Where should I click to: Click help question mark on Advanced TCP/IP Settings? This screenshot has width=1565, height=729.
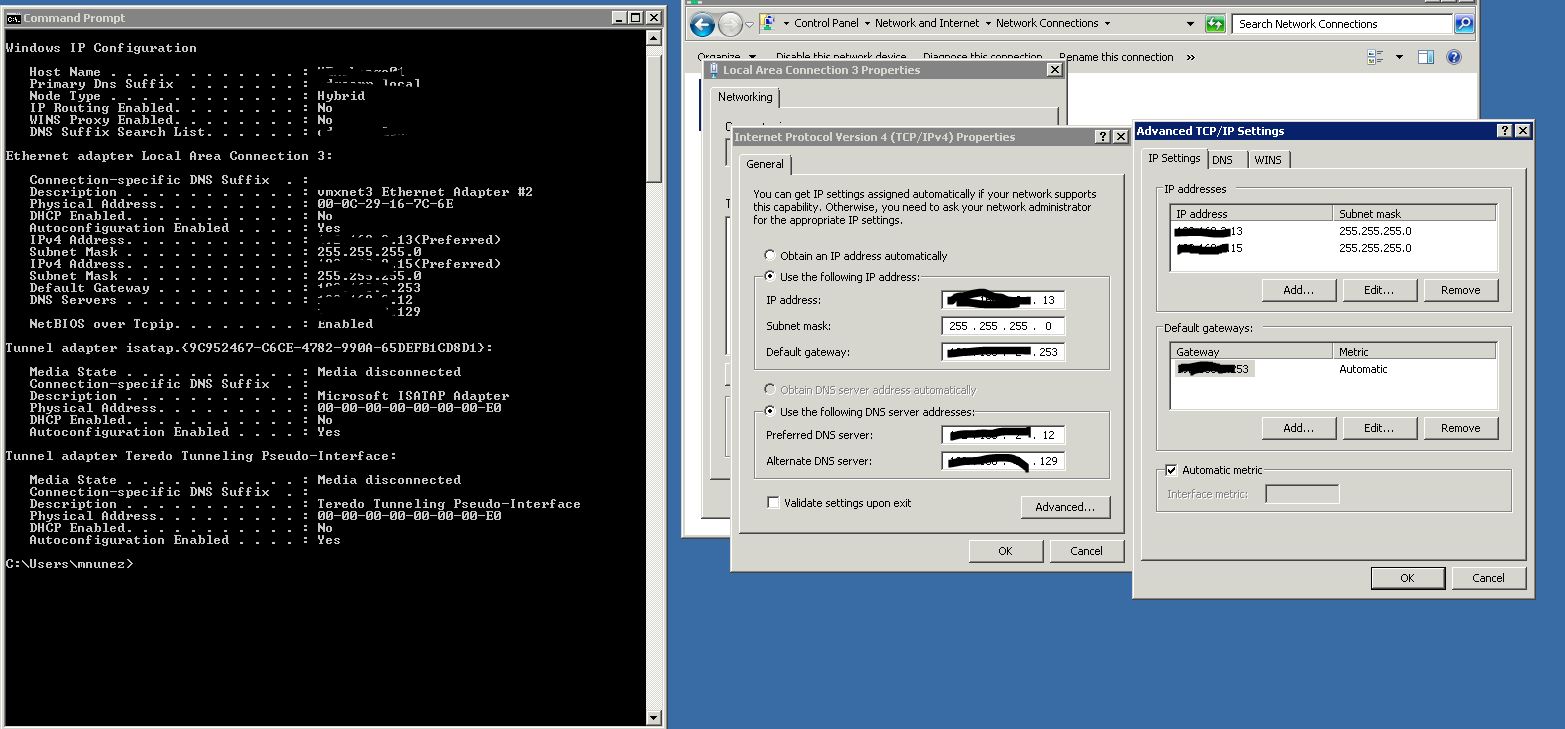(1505, 131)
